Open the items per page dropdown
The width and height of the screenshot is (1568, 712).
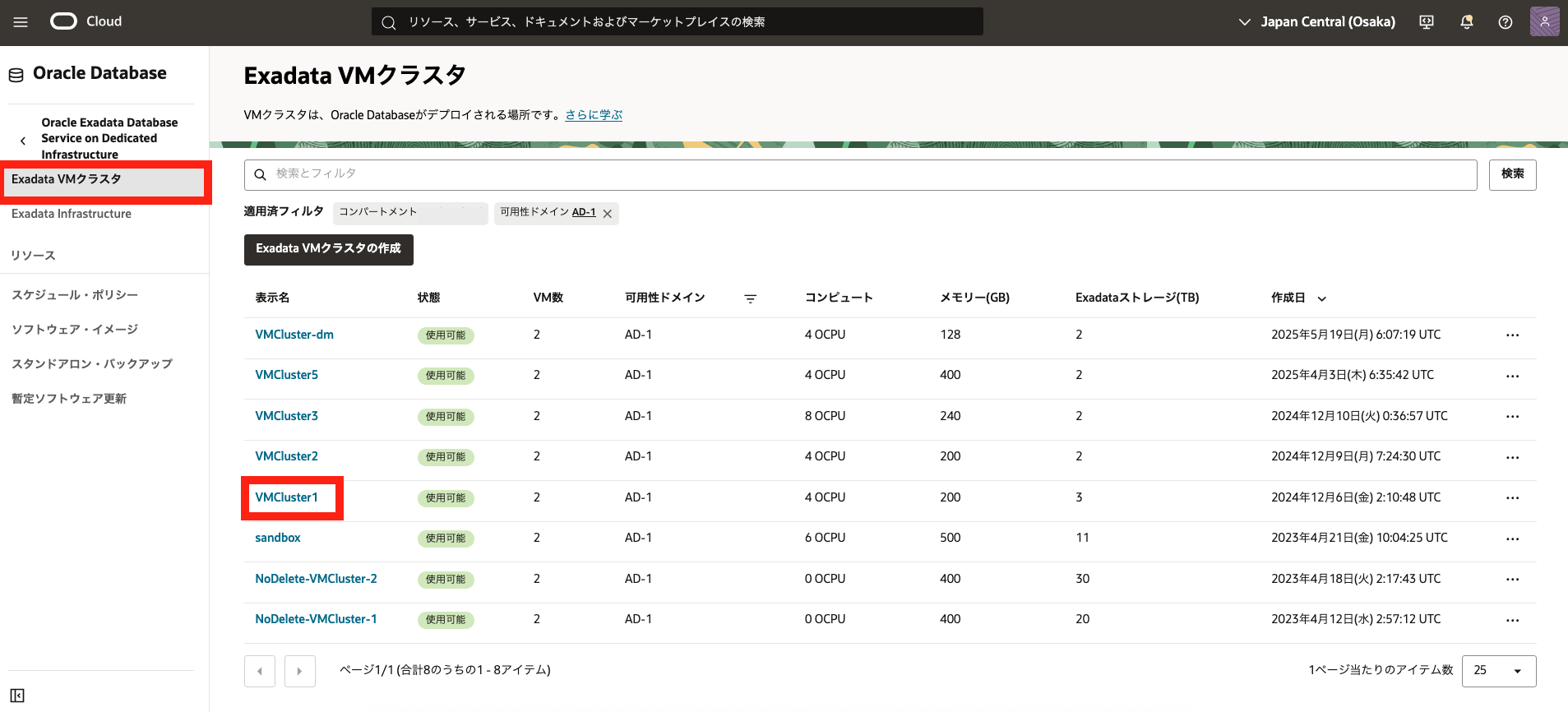pos(1498,671)
